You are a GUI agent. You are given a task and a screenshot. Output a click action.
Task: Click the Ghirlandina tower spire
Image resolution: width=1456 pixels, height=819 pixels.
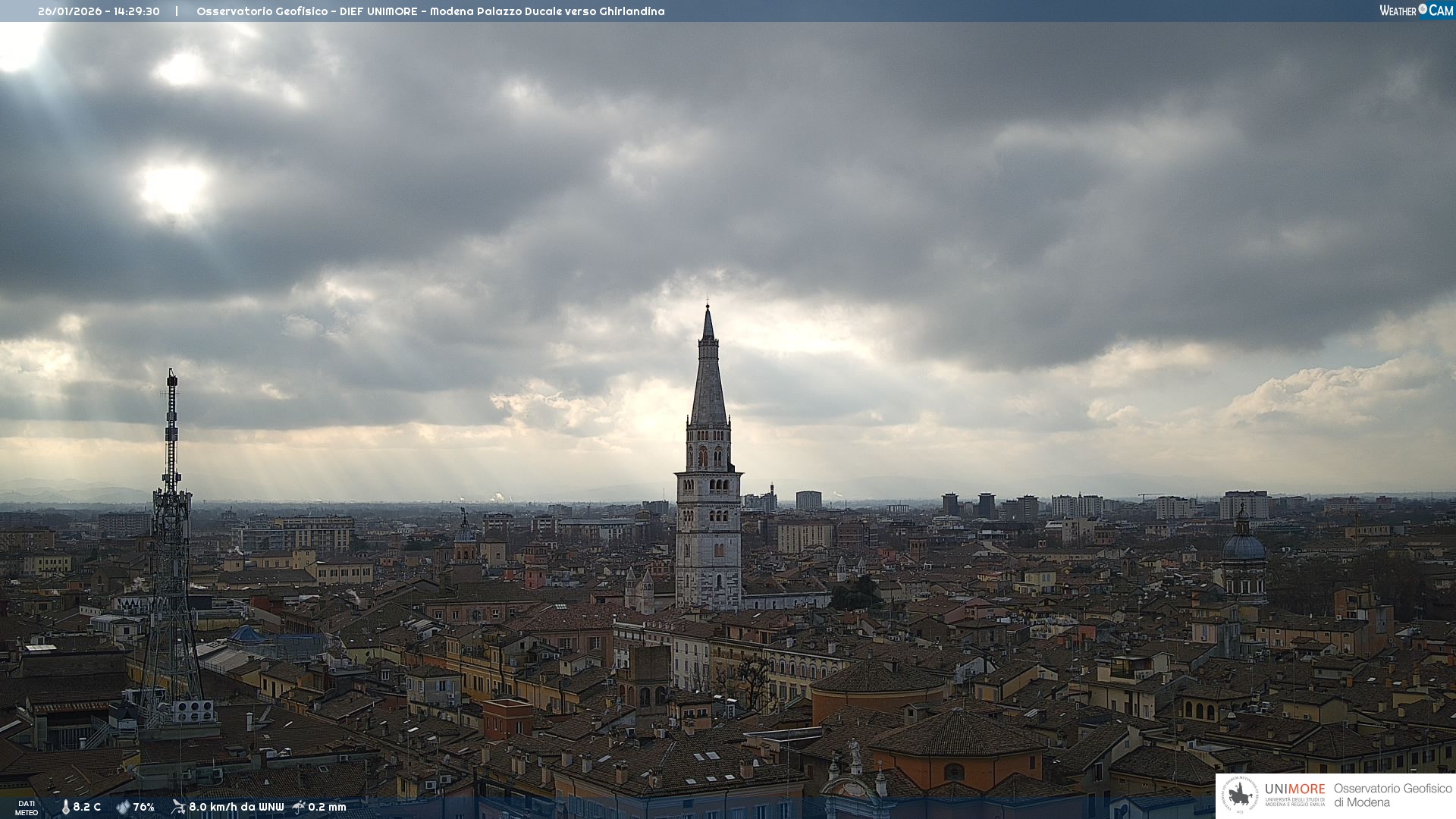click(708, 379)
